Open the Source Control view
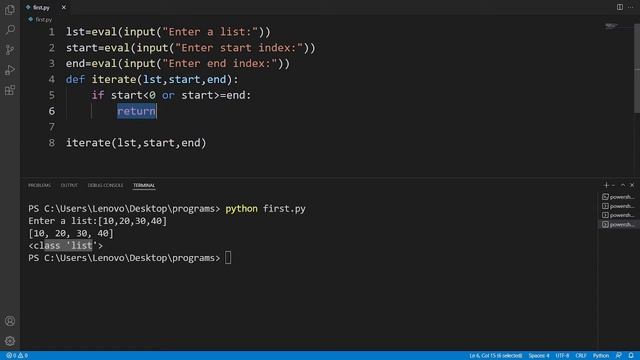The image size is (640, 360). [x=10, y=50]
